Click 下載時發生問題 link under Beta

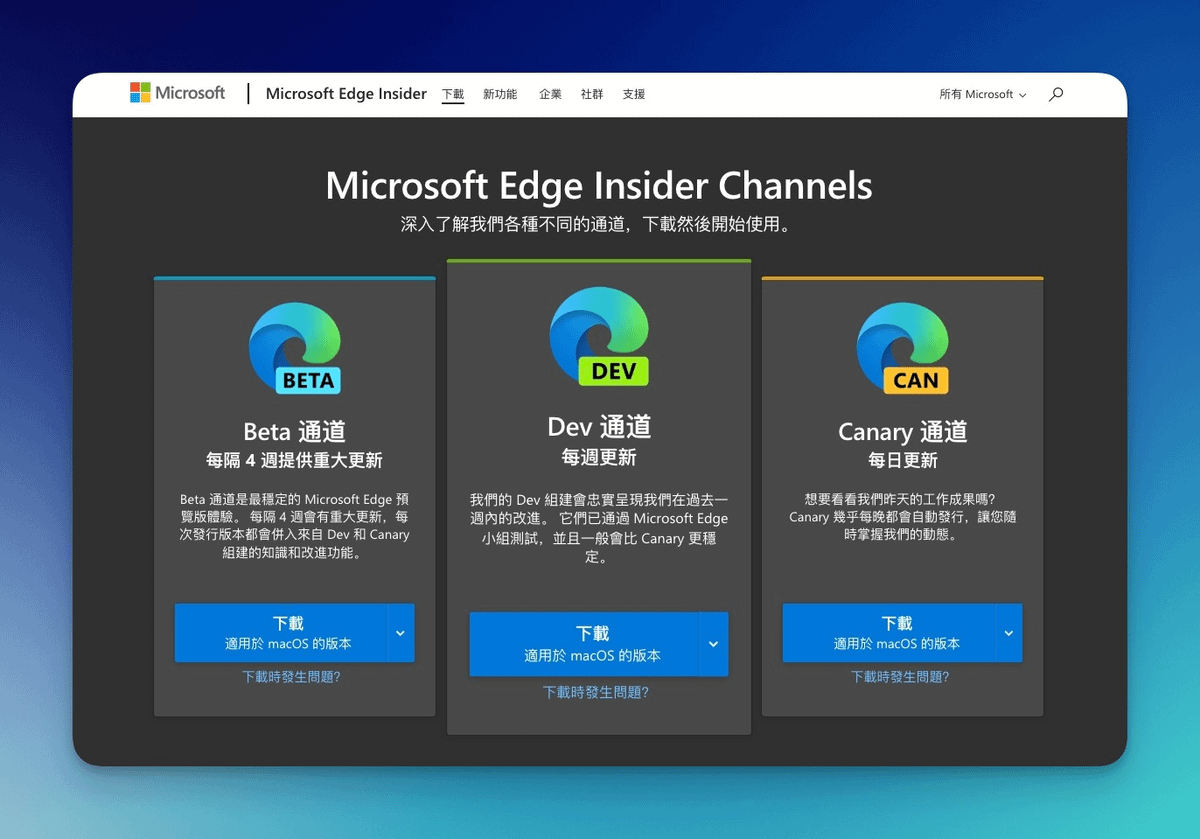(x=291, y=677)
